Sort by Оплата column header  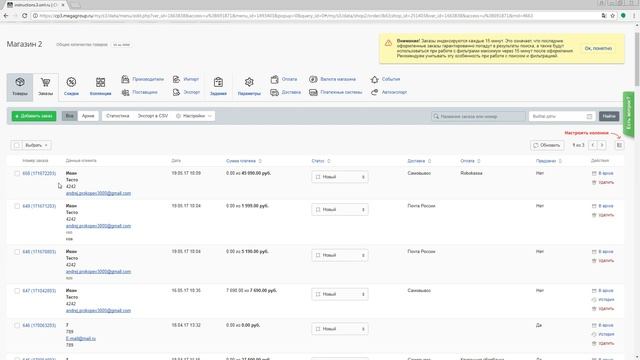pyautogui.click(x=470, y=161)
